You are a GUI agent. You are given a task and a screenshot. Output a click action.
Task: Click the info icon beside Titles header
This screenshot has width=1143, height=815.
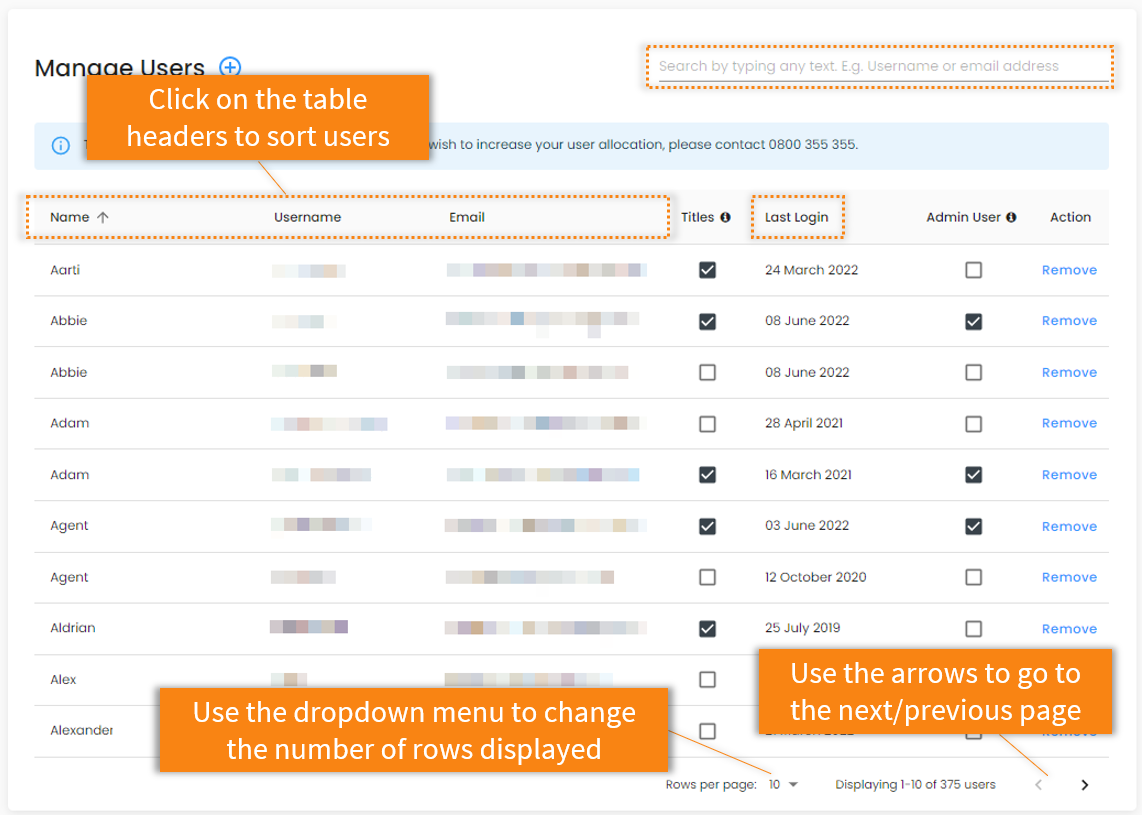[725, 217]
